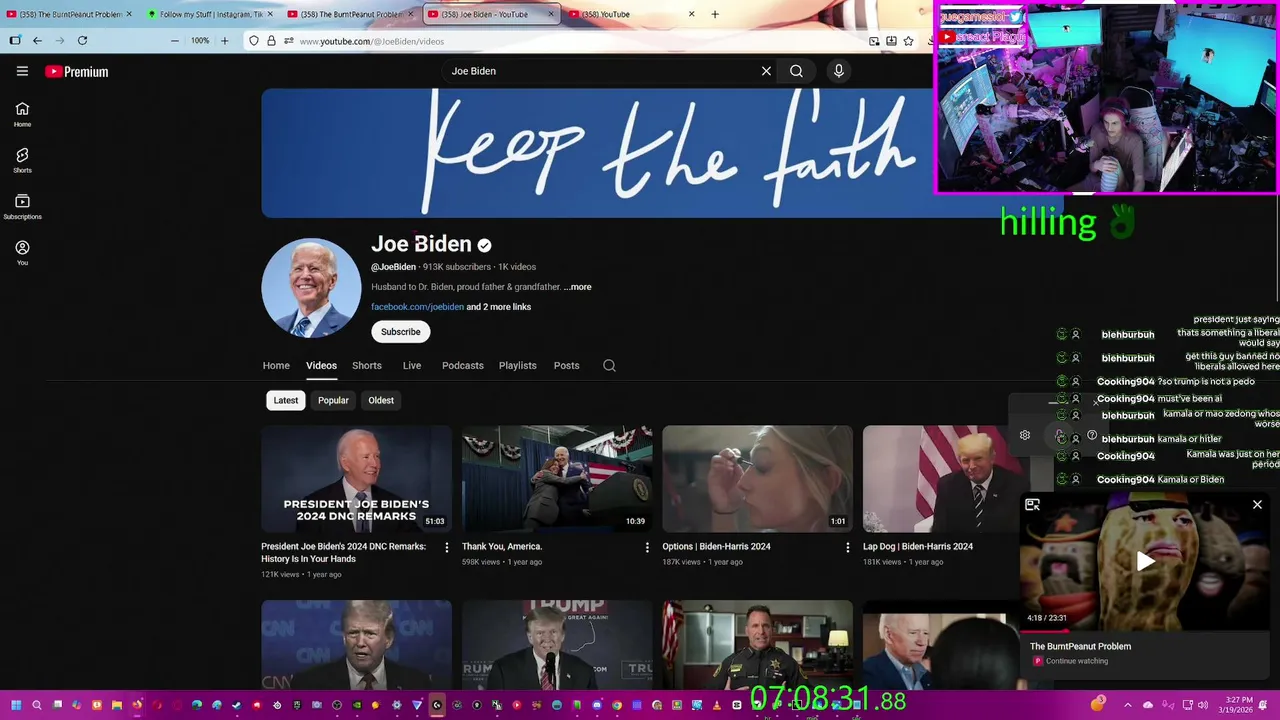Open the Posts tab
The image size is (1280, 720).
click(x=567, y=366)
